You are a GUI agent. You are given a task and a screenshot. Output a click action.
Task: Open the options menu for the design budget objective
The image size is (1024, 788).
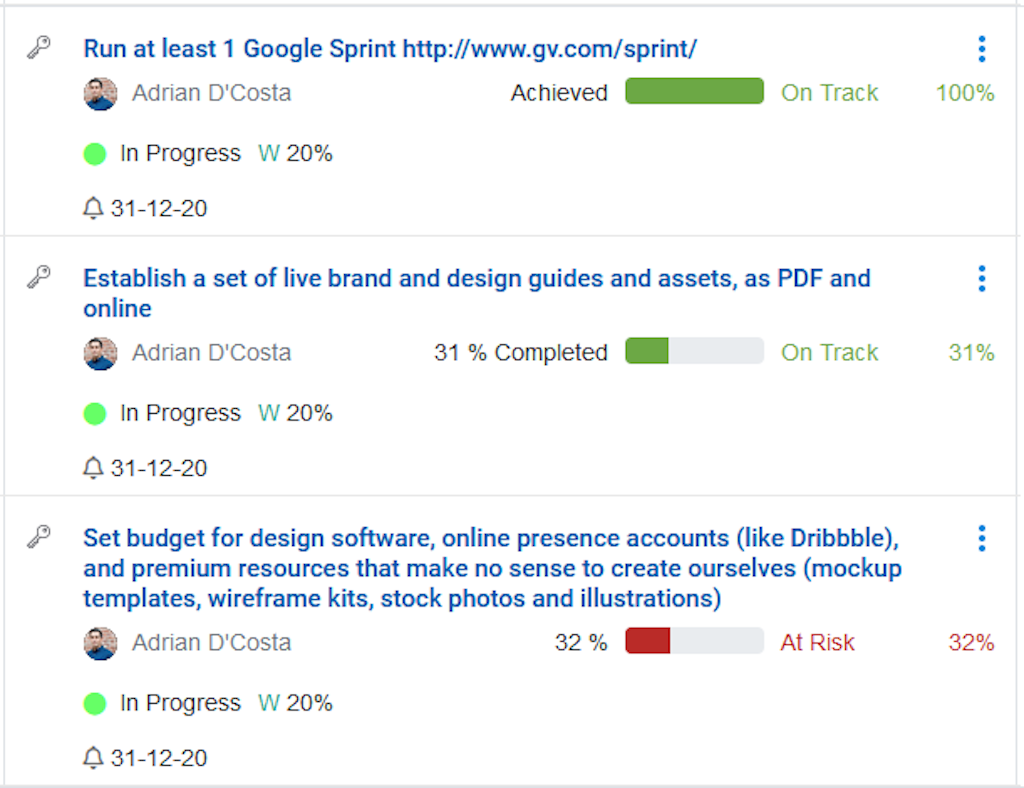point(981,538)
